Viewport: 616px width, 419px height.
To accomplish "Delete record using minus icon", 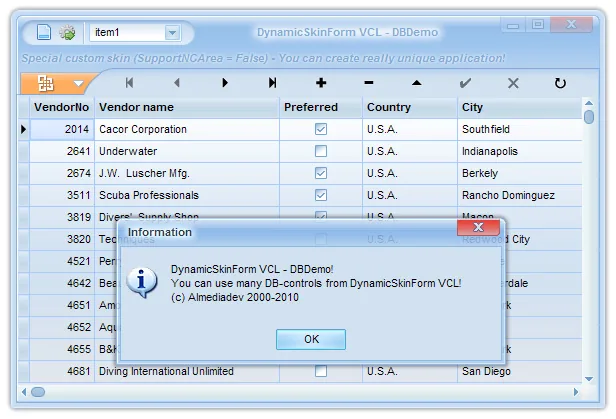I will point(368,83).
